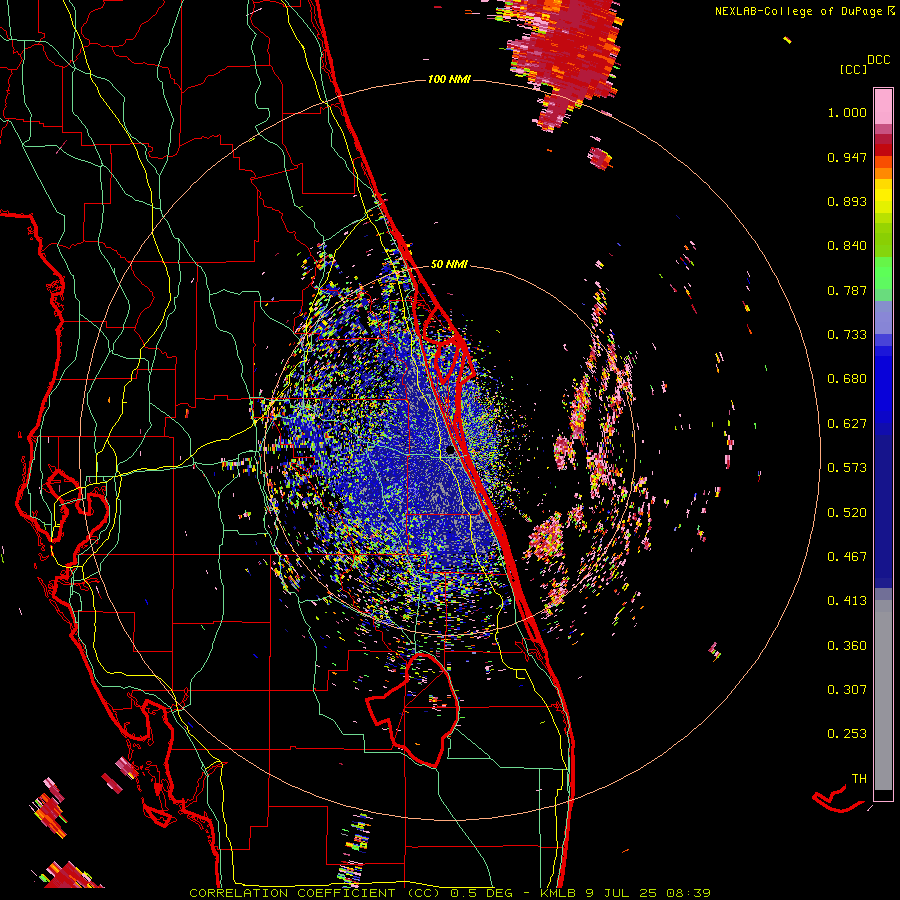Click the NEXLAB-College of DuPage title text
Screen dimensions: 900x900
[x=799, y=11]
